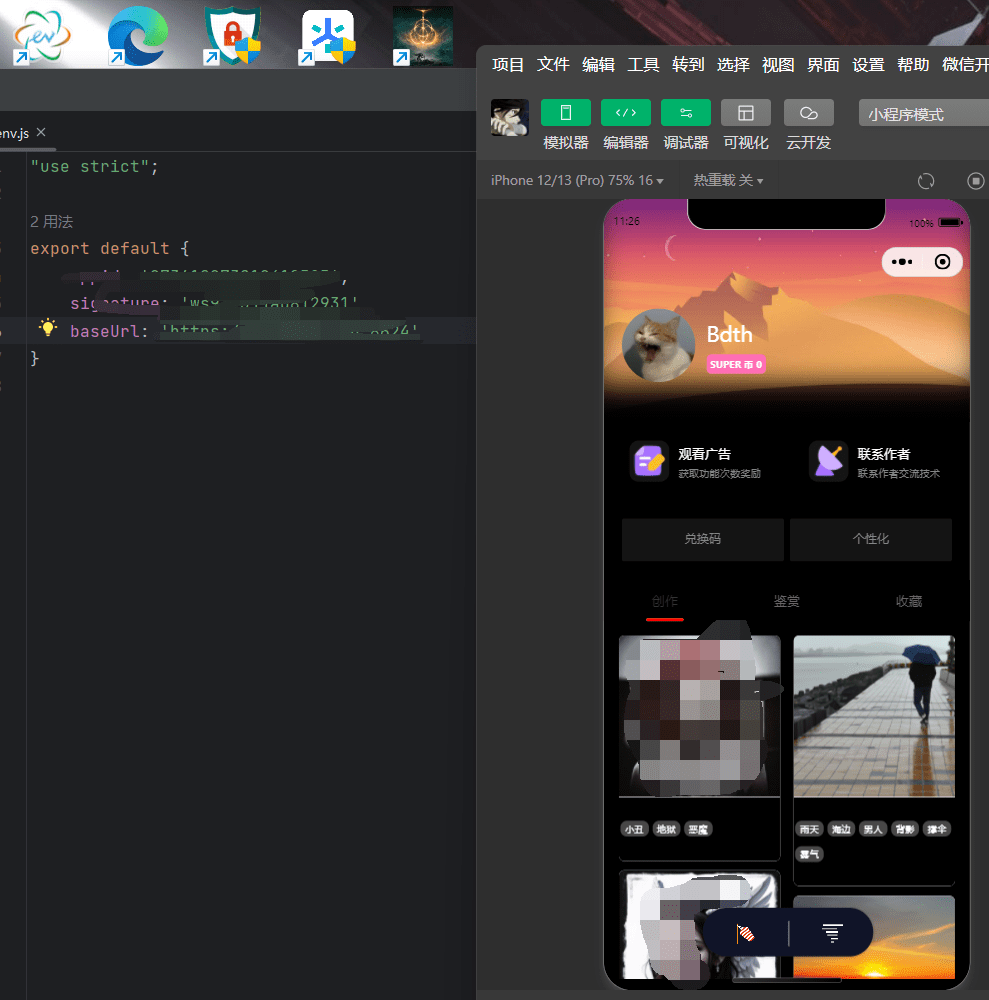Toggle the 调试器 debugger panel button
Viewport: 989px width, 1000px height.
(x=685, y=113)
